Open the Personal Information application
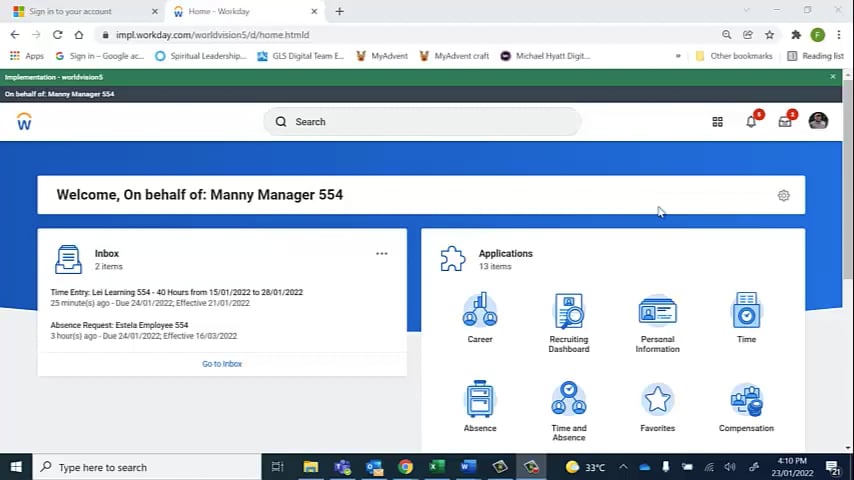Image resolution: width=854 pixels, height=480 pixels. point(657,323)
